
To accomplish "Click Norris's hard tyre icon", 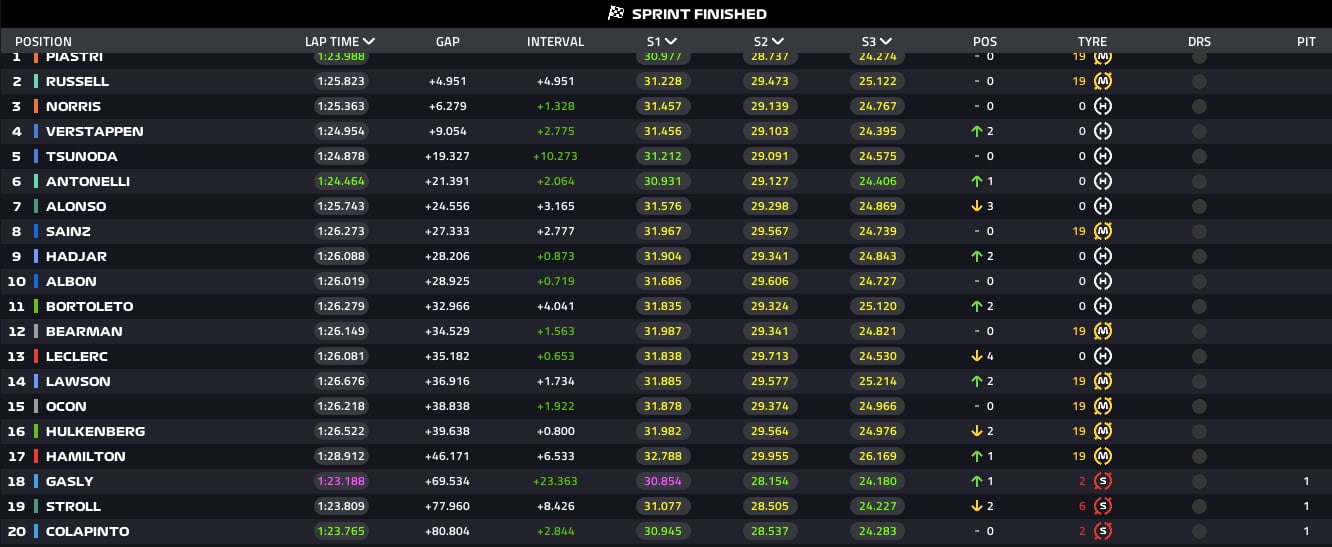I will pos(1103,106).
